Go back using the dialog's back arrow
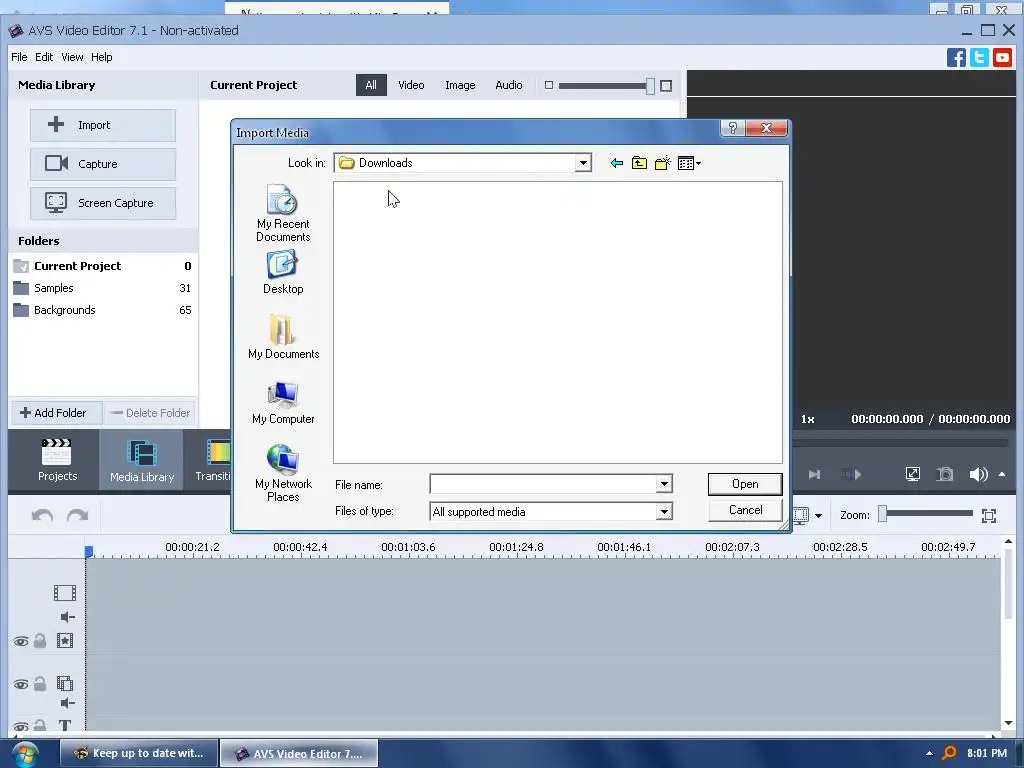 coord(616,163)
